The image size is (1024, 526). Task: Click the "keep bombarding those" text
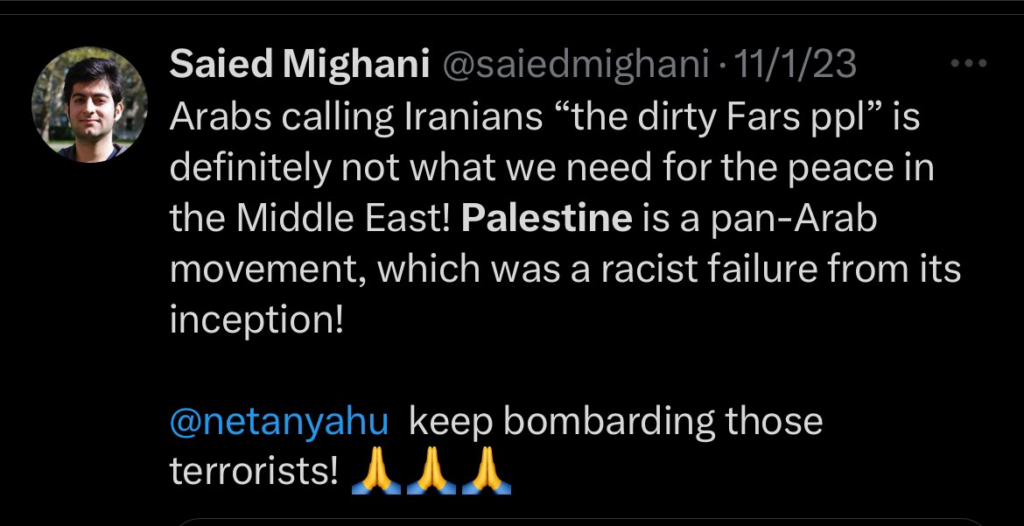pyautogui.click(x=616, y=422)
